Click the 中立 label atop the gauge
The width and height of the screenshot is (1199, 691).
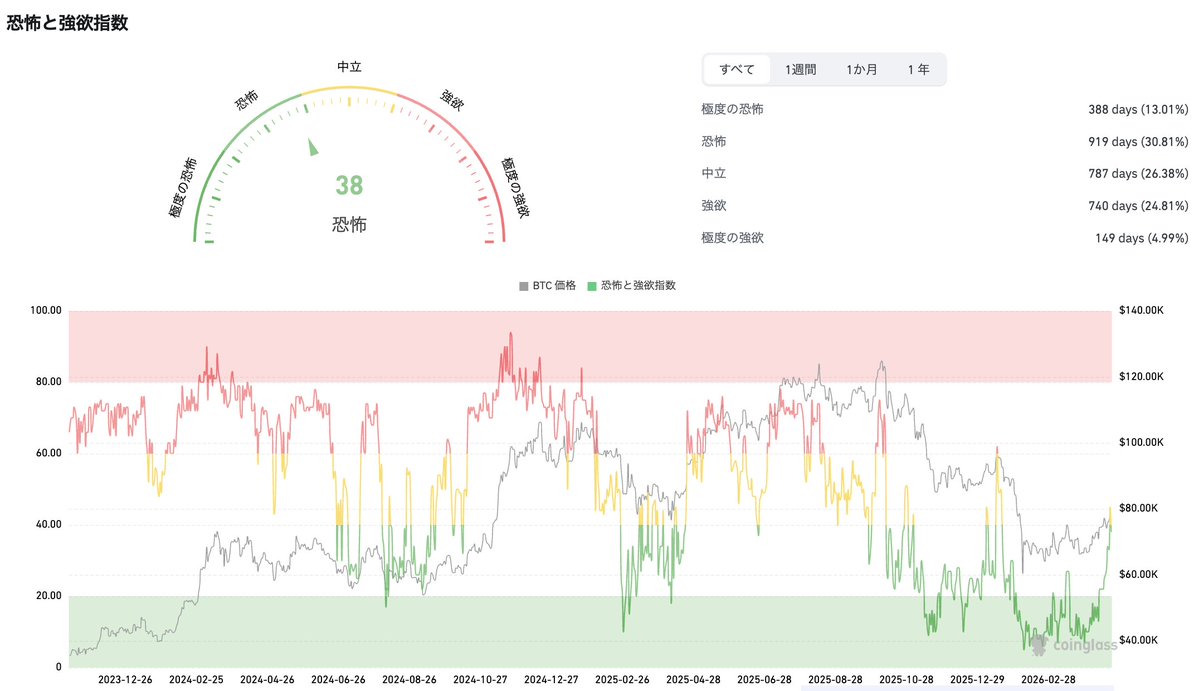point(349,67)
